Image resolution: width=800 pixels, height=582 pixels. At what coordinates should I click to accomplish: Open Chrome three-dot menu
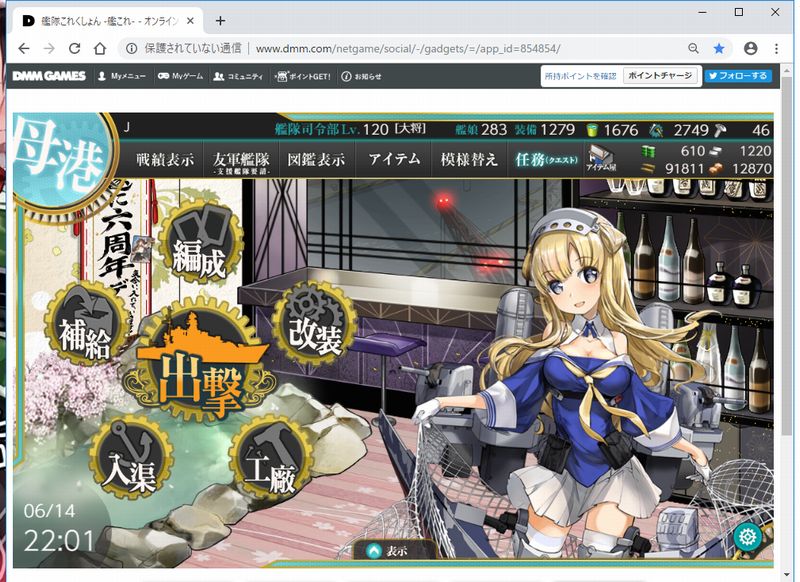pyautogui.click(x=776, y=48)
